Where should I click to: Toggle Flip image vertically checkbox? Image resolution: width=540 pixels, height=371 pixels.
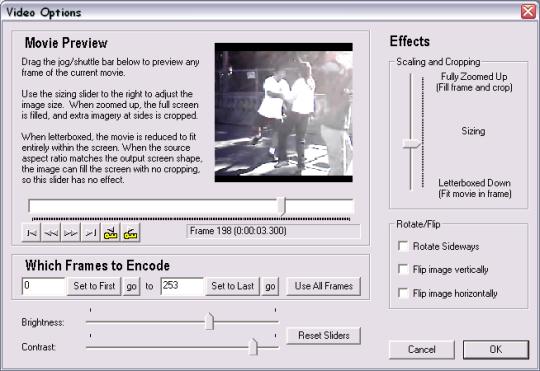[x=403, y=269]
